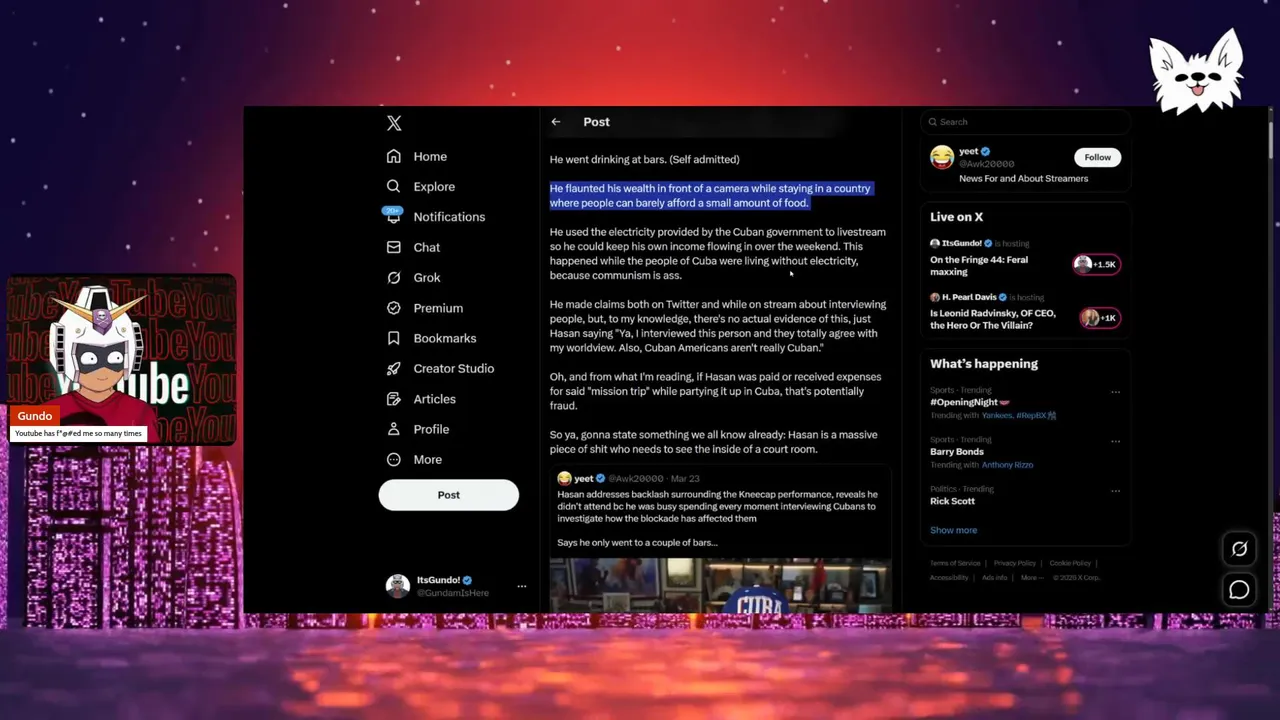Click the Explore magnifier icon
Screen dimensions: 1280x720
[394, 186]
